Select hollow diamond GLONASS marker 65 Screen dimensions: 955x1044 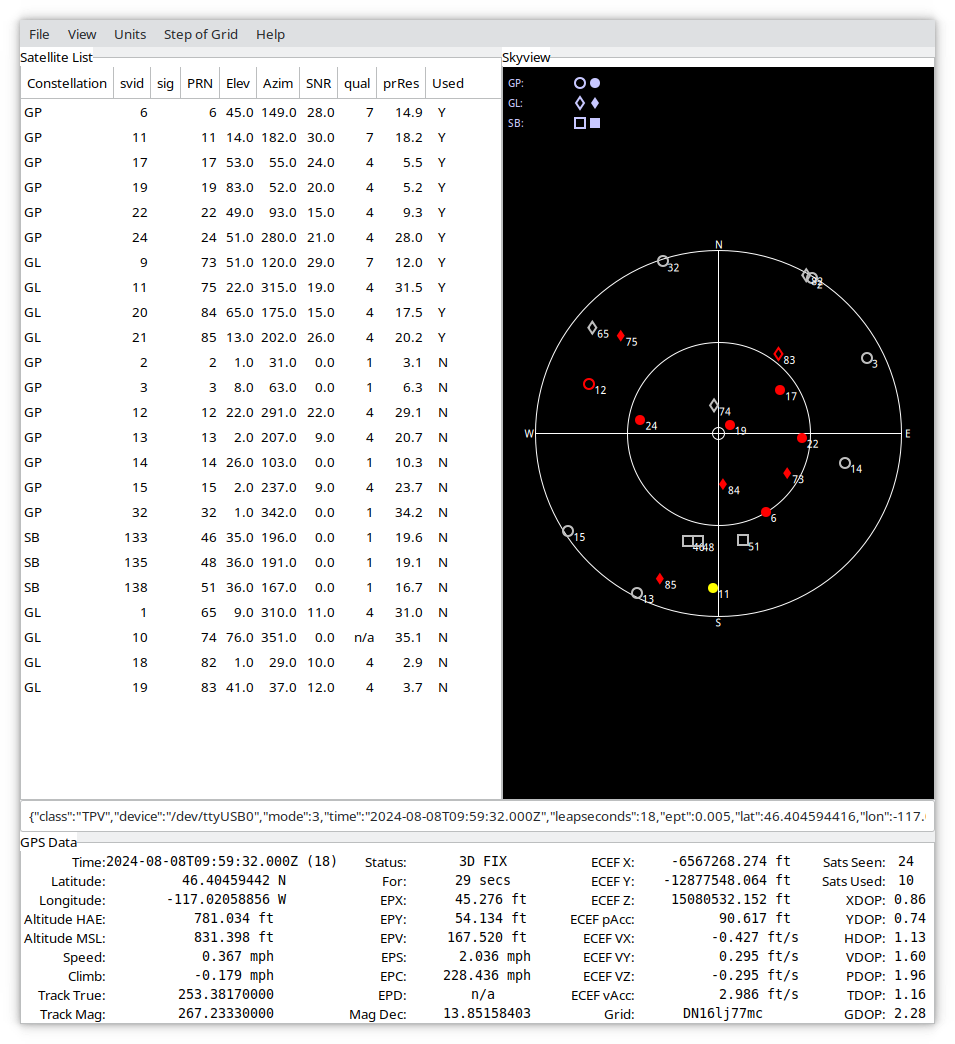click(592, 328)
